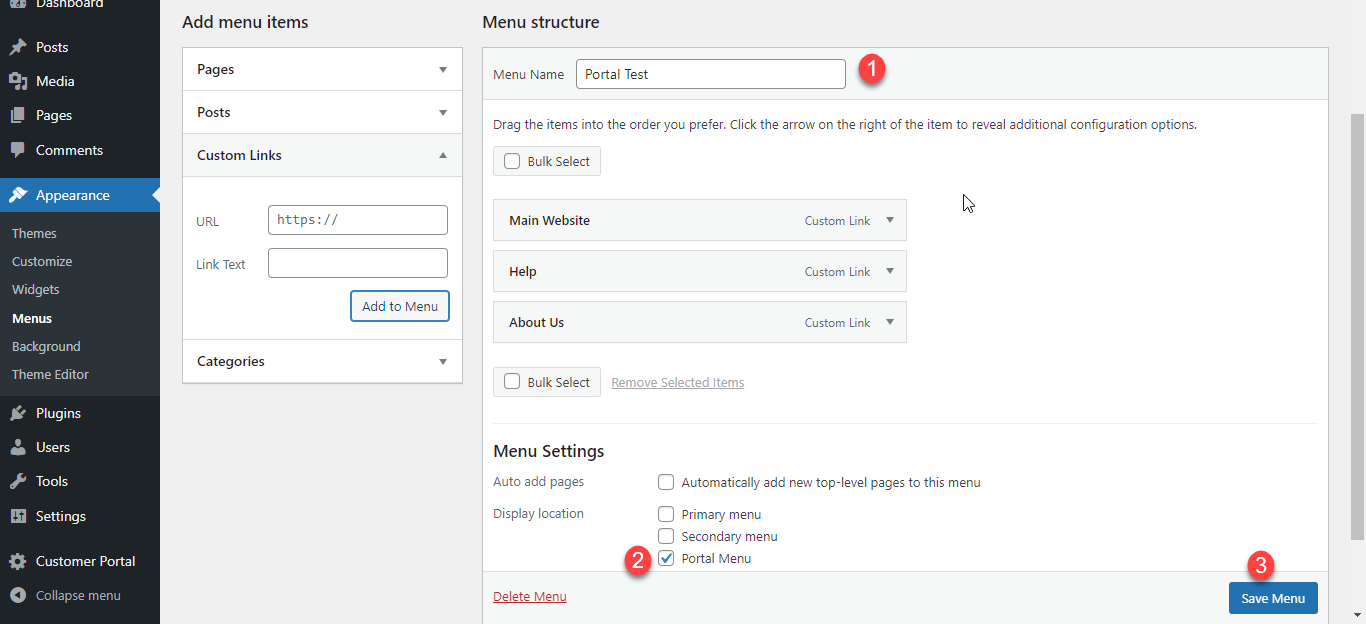Click the Users person icon

[x=18, y=447]
